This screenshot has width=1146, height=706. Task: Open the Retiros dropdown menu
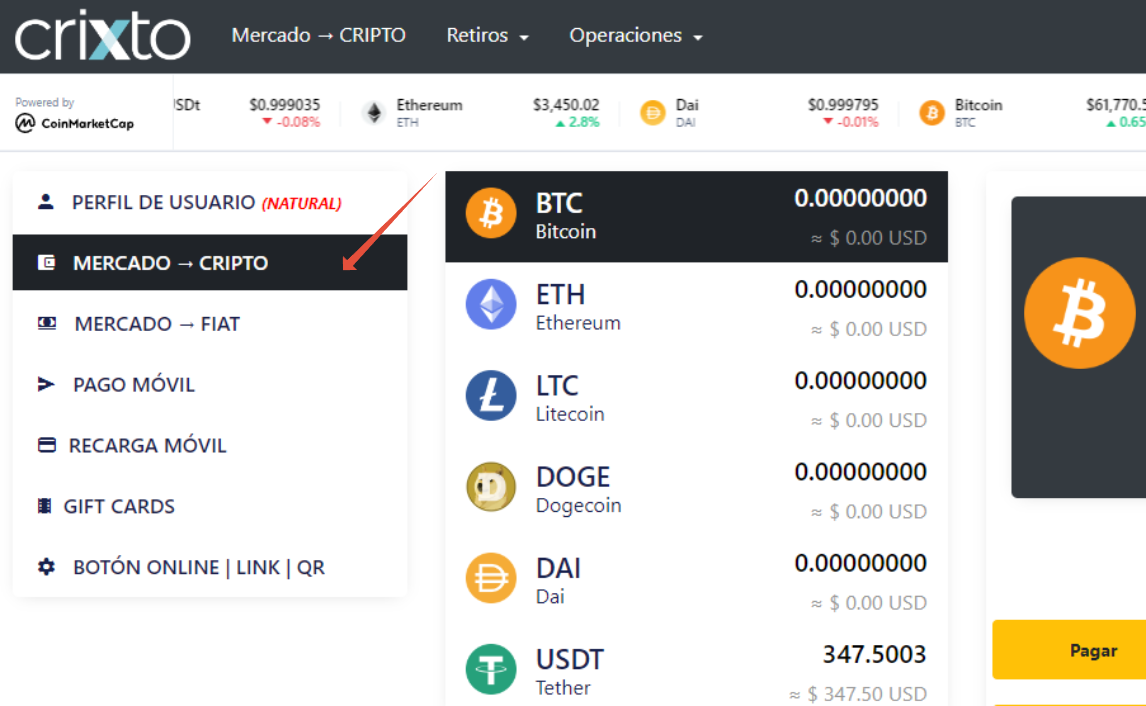(487, 35)
